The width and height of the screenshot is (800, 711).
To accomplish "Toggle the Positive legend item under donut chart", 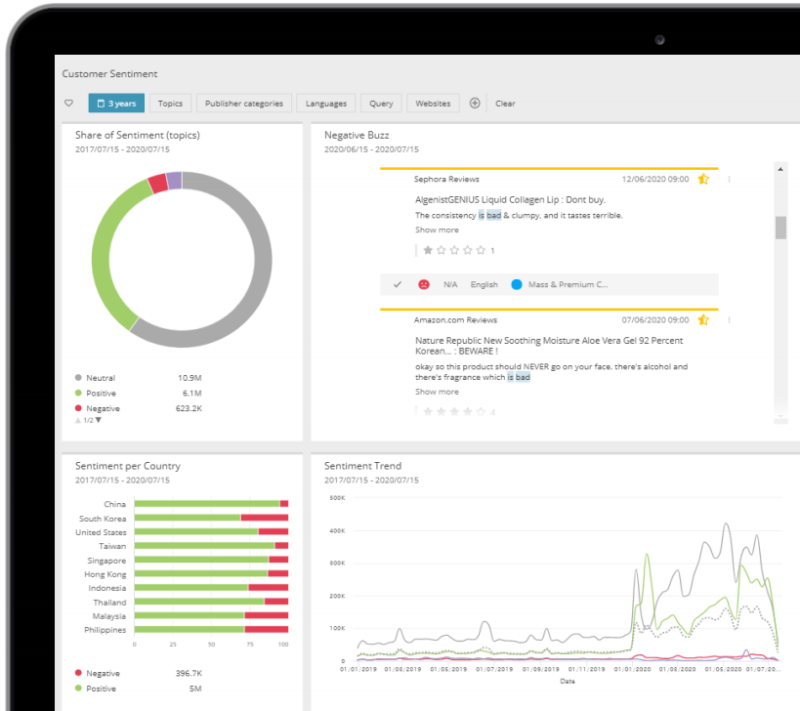I will (x=95, y=393).
